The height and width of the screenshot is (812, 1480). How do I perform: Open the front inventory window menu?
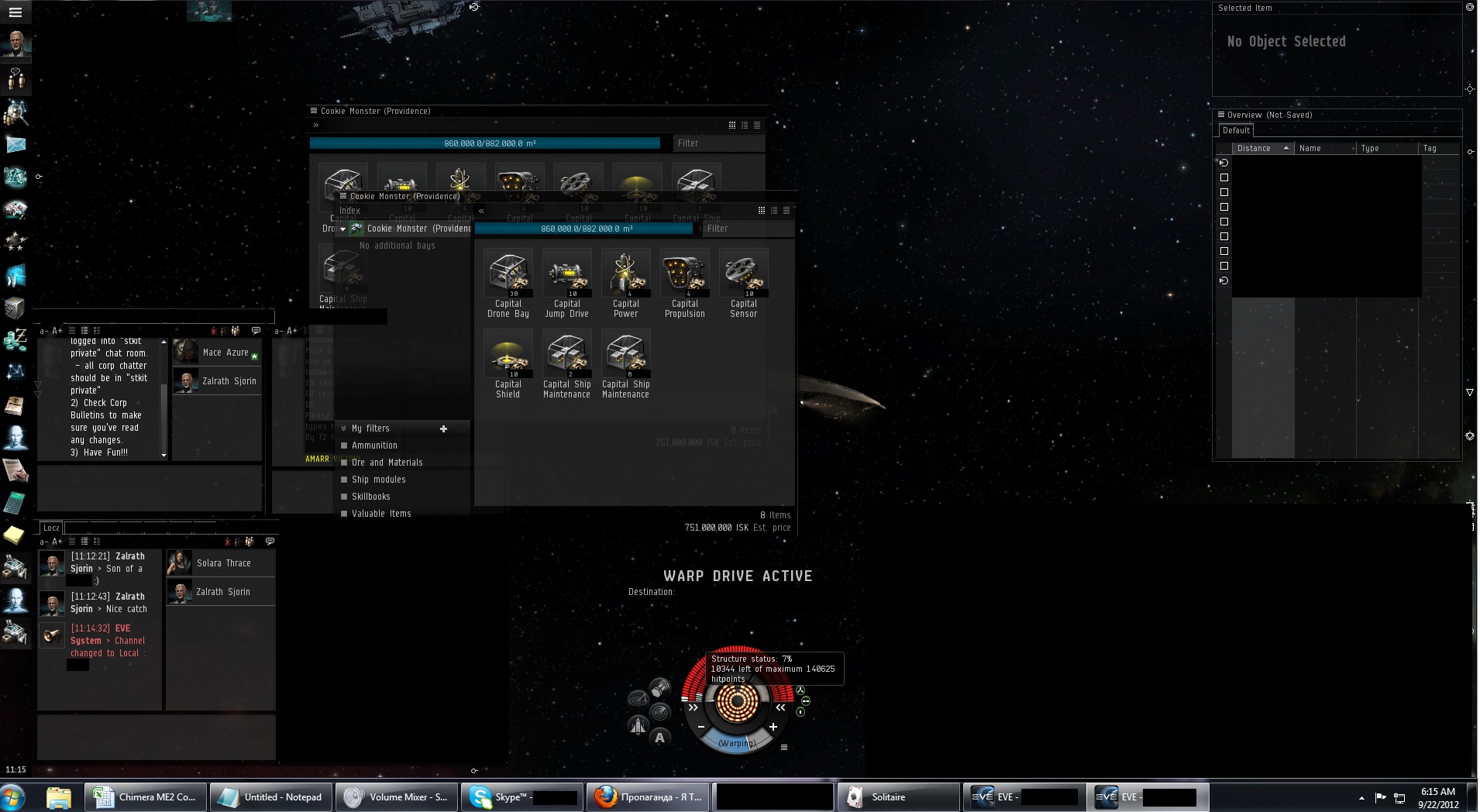coord(343,196)
